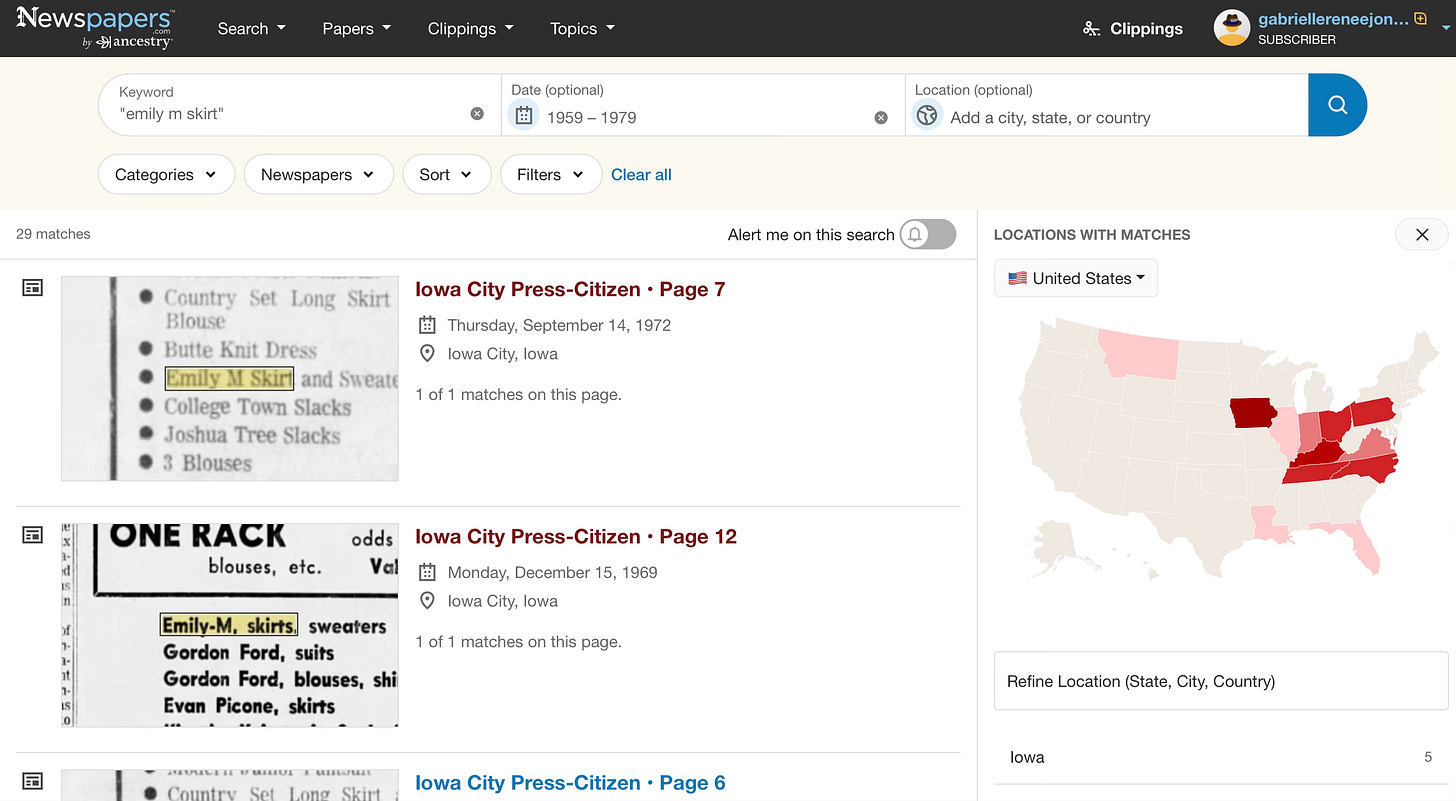Click the SUBSCRIBER label
Image resolution: width=1456 pixels, height=801 pixels.
coord(1297,40)
